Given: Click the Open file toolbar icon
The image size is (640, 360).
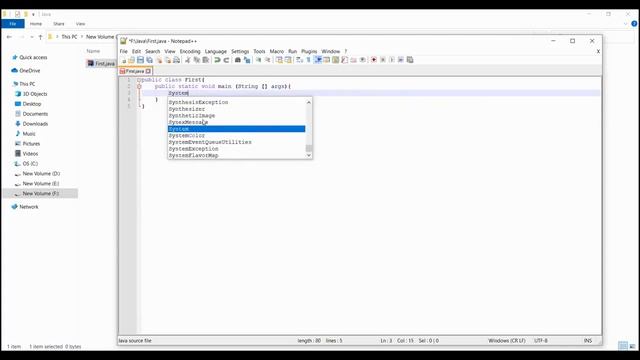Looking at the screenshot, I should (131, 60).
